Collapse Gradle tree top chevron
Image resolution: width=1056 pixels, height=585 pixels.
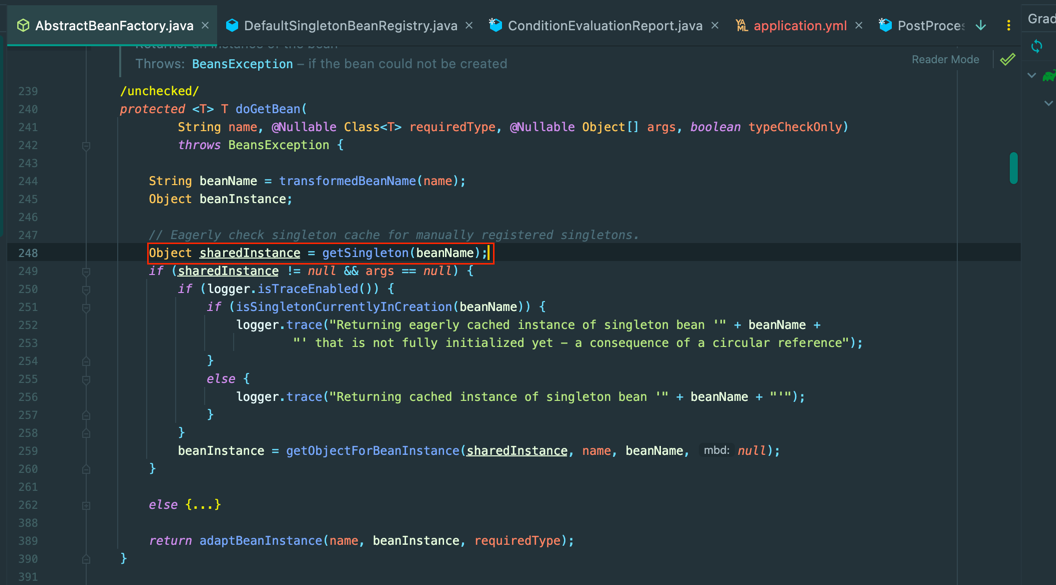click(x=1032, y=75)
